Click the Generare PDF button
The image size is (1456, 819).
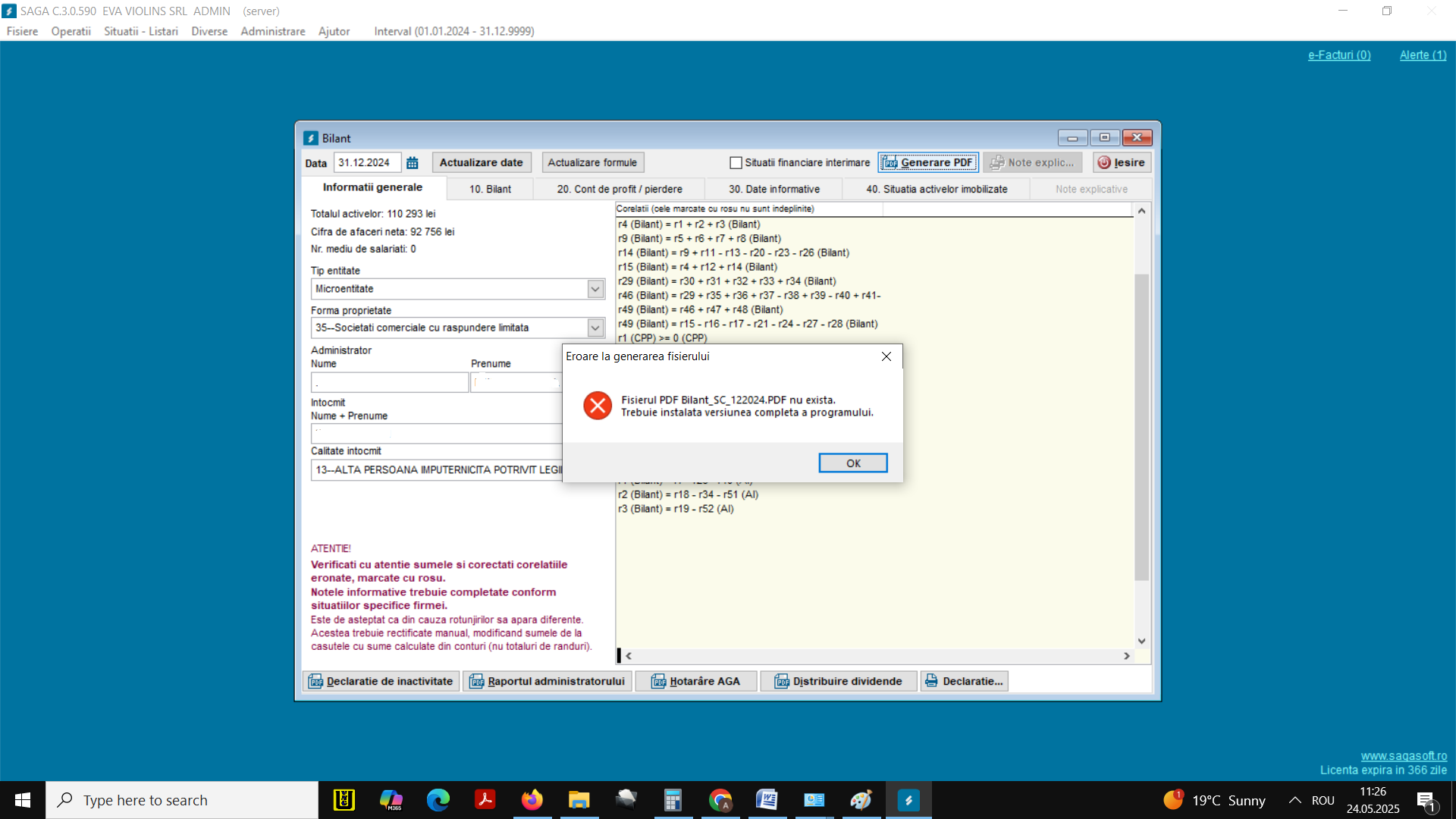[928, 162]
